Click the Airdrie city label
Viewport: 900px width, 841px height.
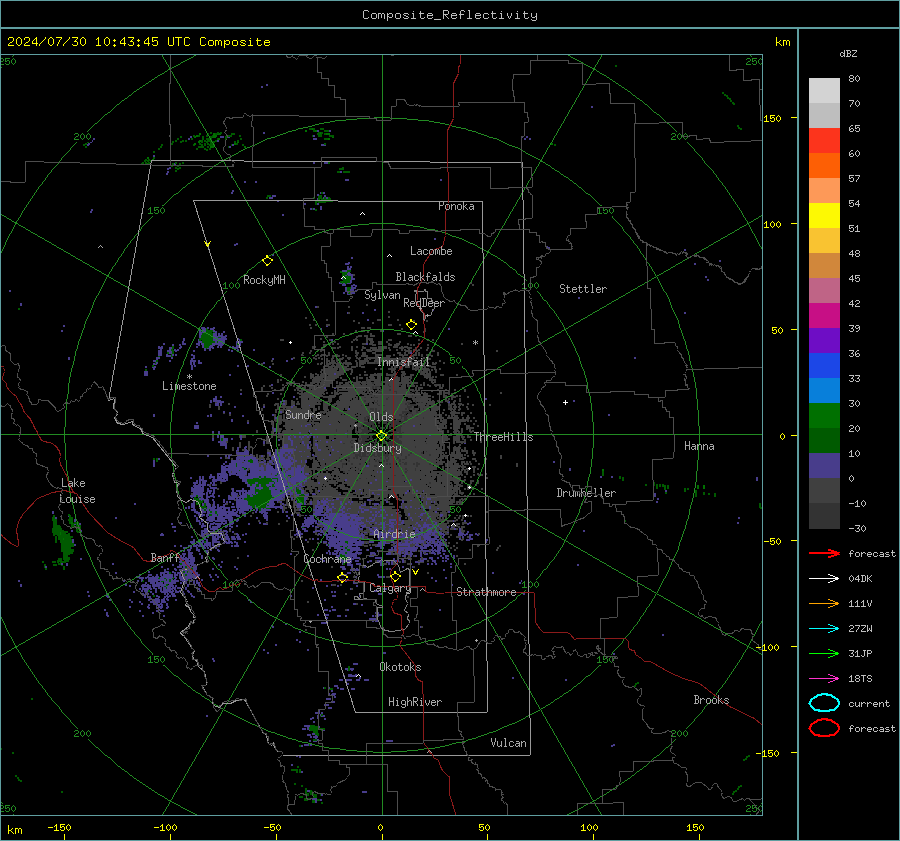click(394, 534)
